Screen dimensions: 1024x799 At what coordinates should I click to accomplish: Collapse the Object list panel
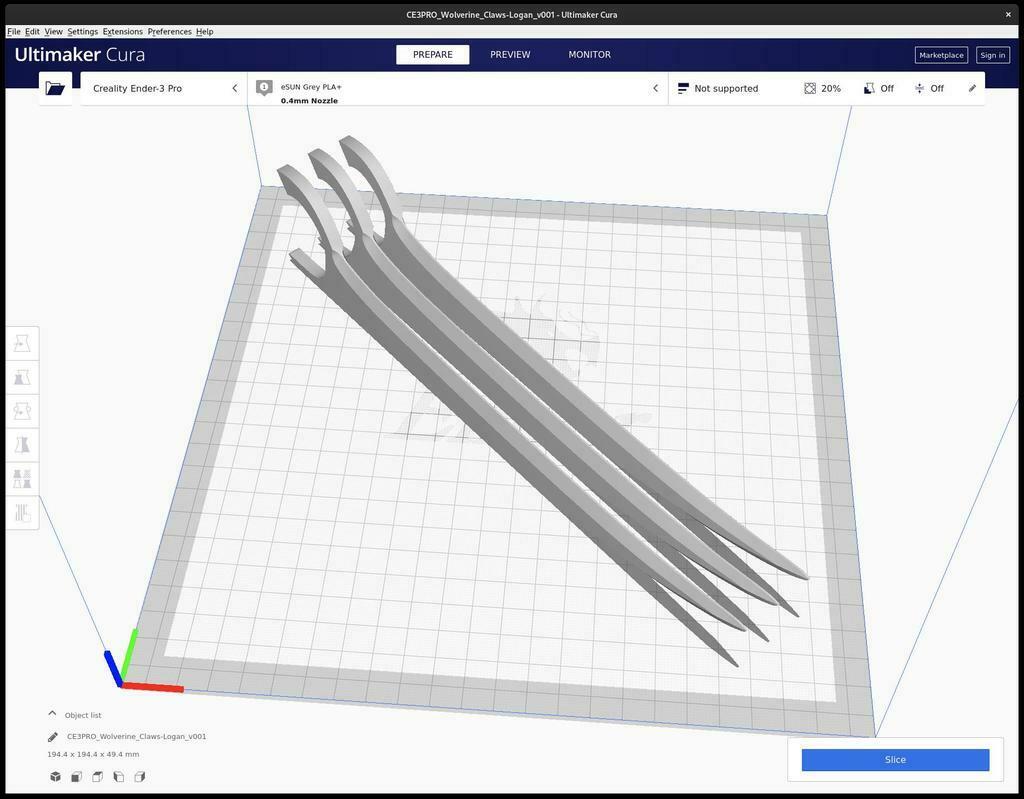pyautogui.click(x=52, y=713)
